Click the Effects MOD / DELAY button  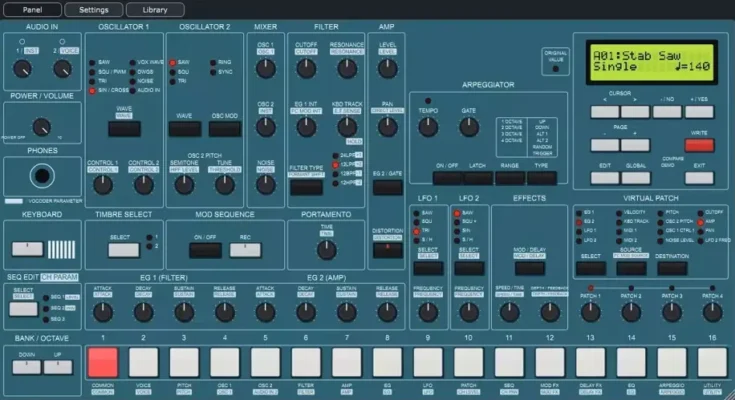click(530, 269)
